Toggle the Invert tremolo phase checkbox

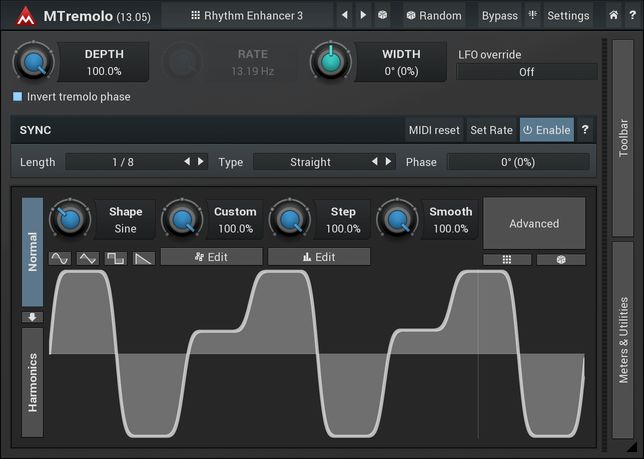18,97
